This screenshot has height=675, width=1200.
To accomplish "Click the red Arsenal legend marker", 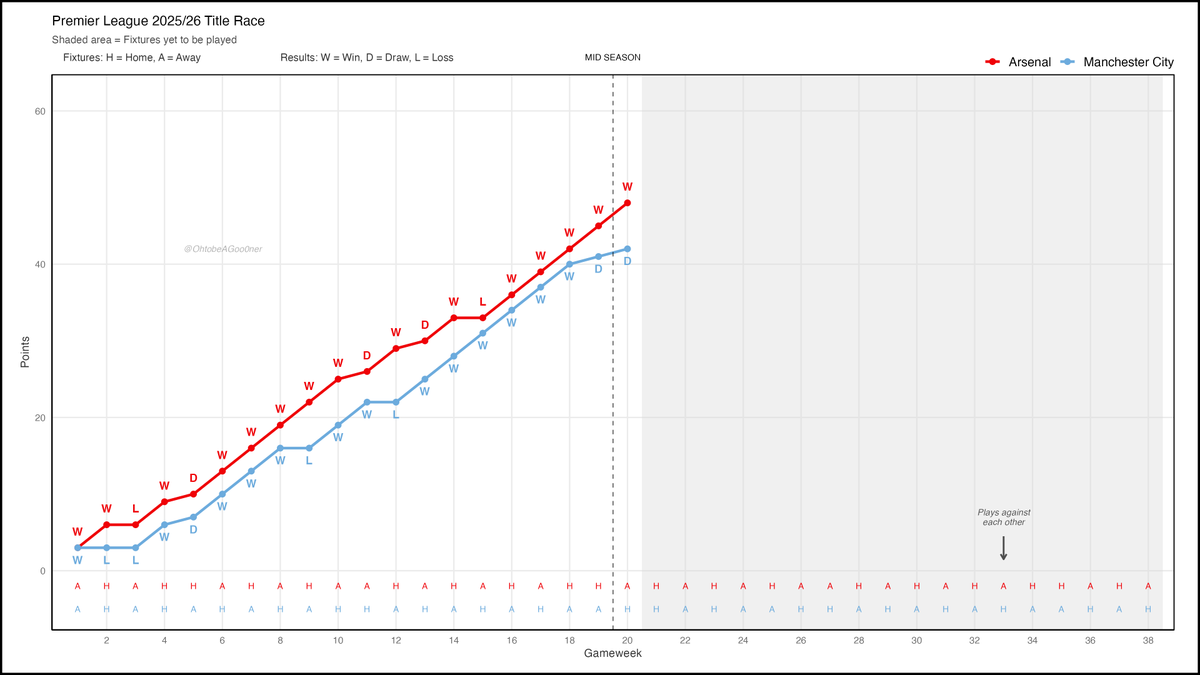I will click(993, 62).
